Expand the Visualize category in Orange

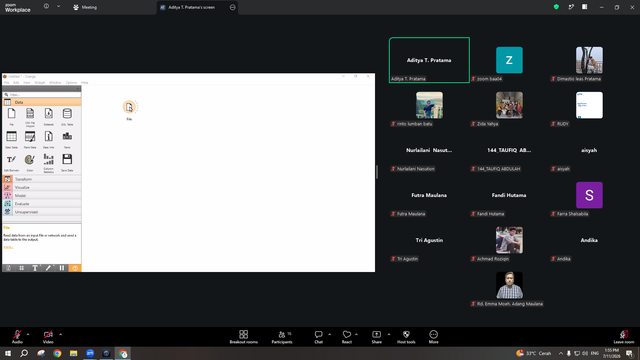click(42, 187)
